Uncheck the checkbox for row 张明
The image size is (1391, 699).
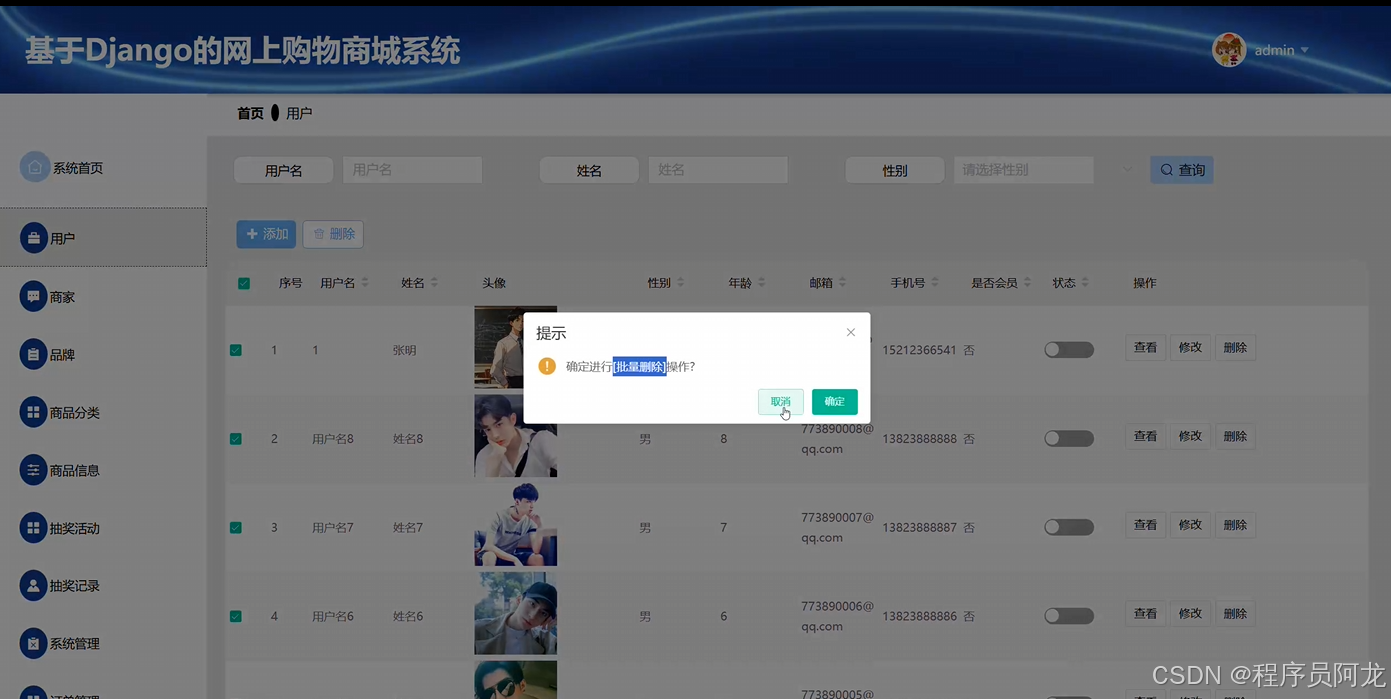(236, 350)
